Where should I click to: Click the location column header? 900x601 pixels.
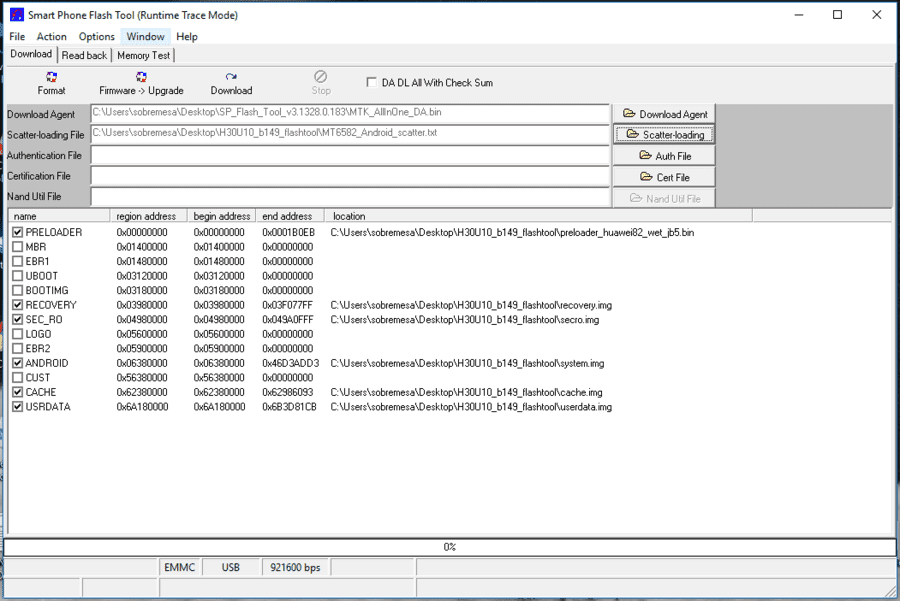click(x=538, y=216)
